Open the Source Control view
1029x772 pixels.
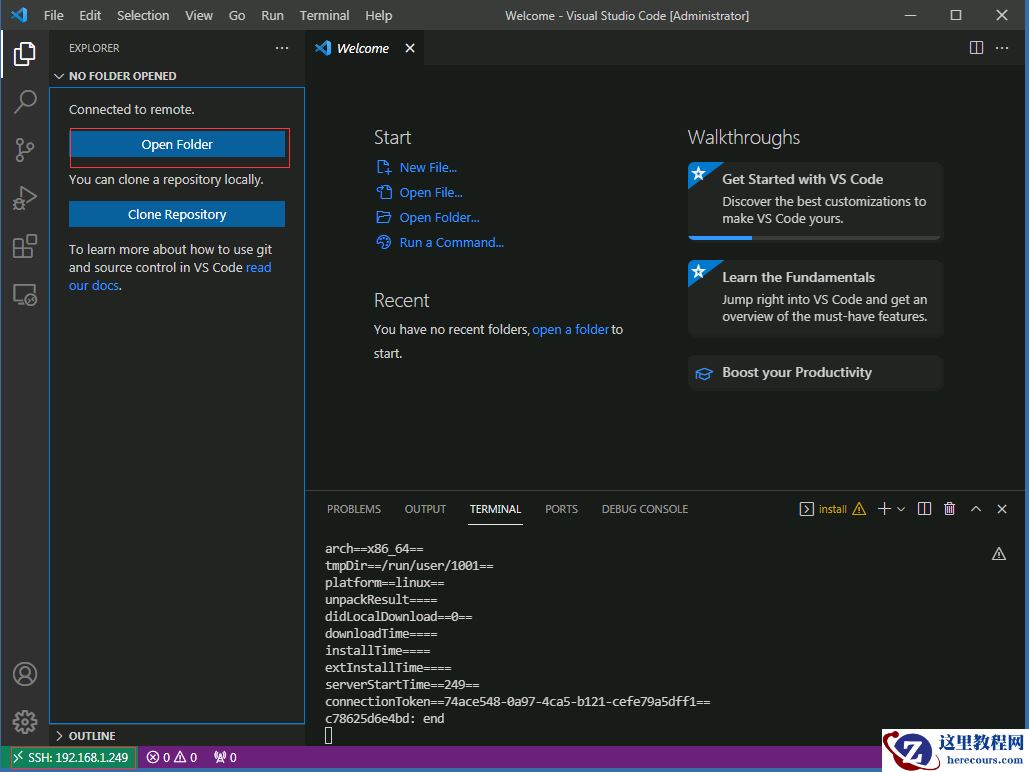(25, 150)
